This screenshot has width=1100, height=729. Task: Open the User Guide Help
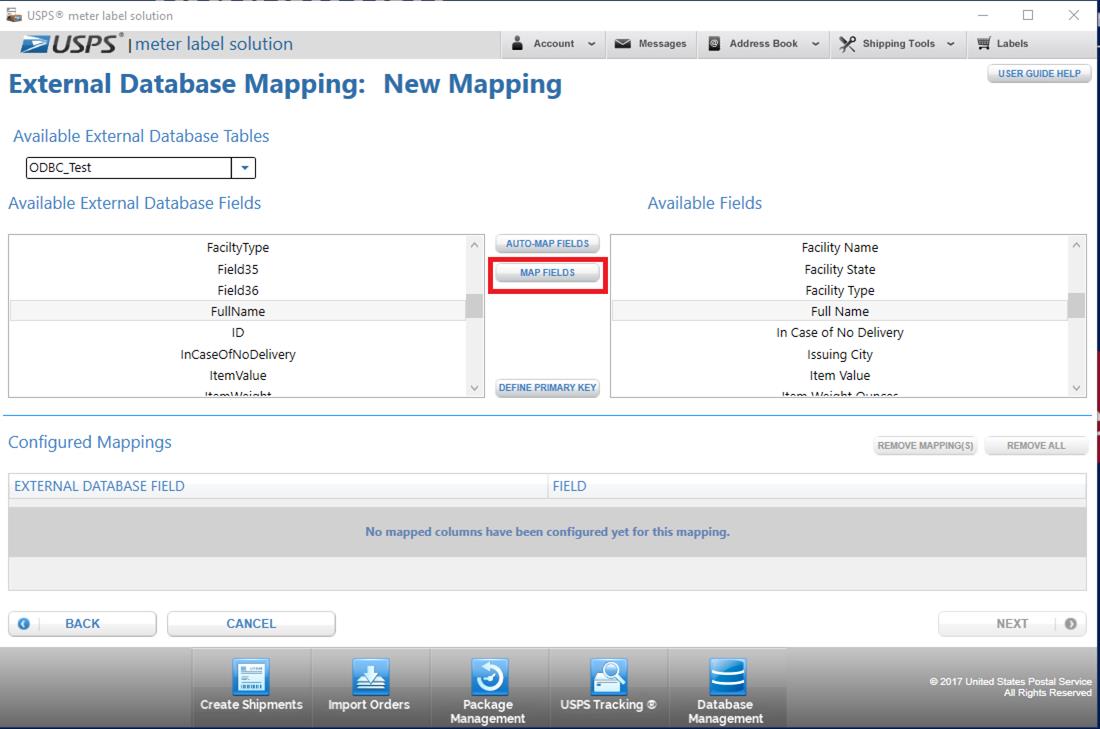1039,74
